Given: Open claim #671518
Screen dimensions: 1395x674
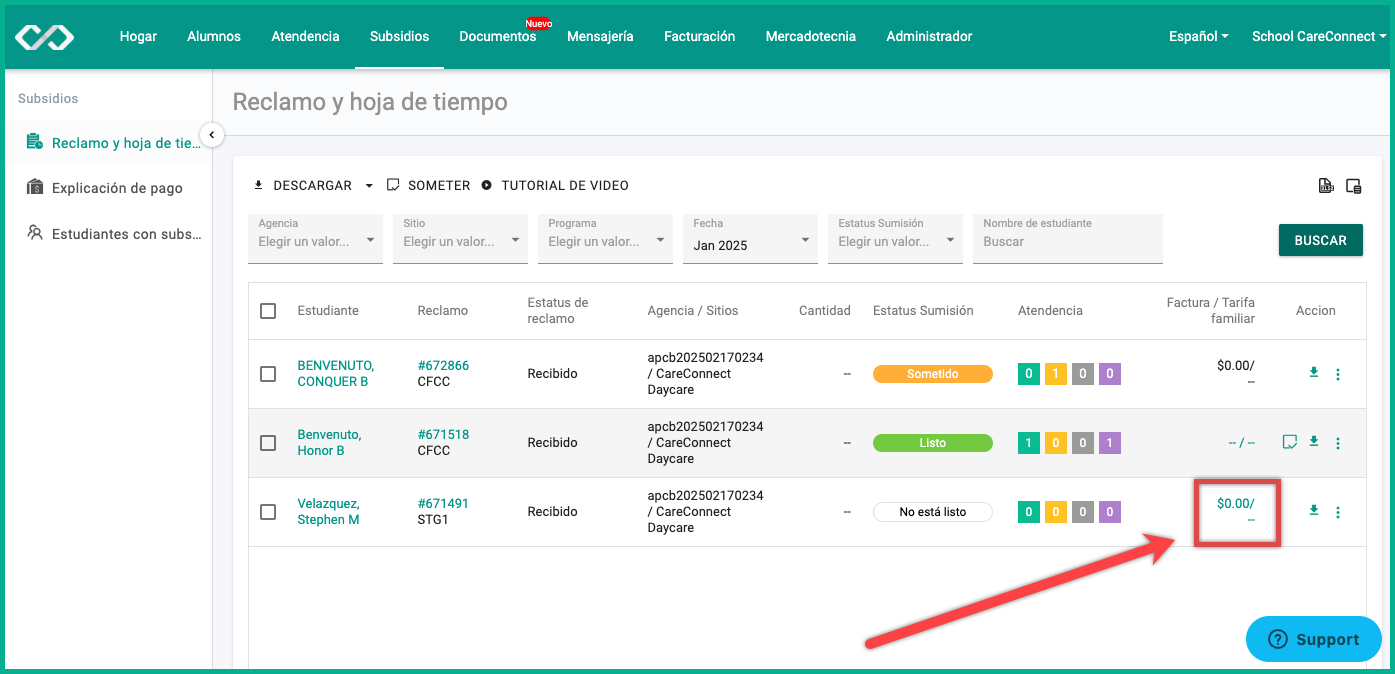Looking at the screenshot, I should tap(443, 435).
